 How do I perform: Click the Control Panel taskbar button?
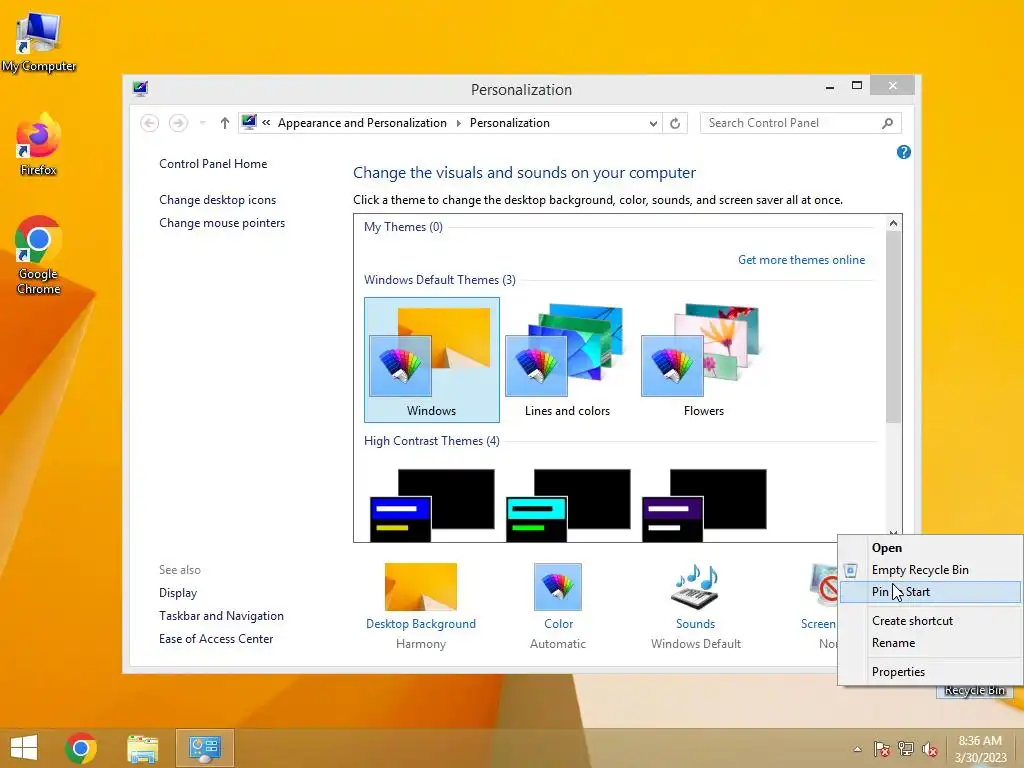[204, 748]
